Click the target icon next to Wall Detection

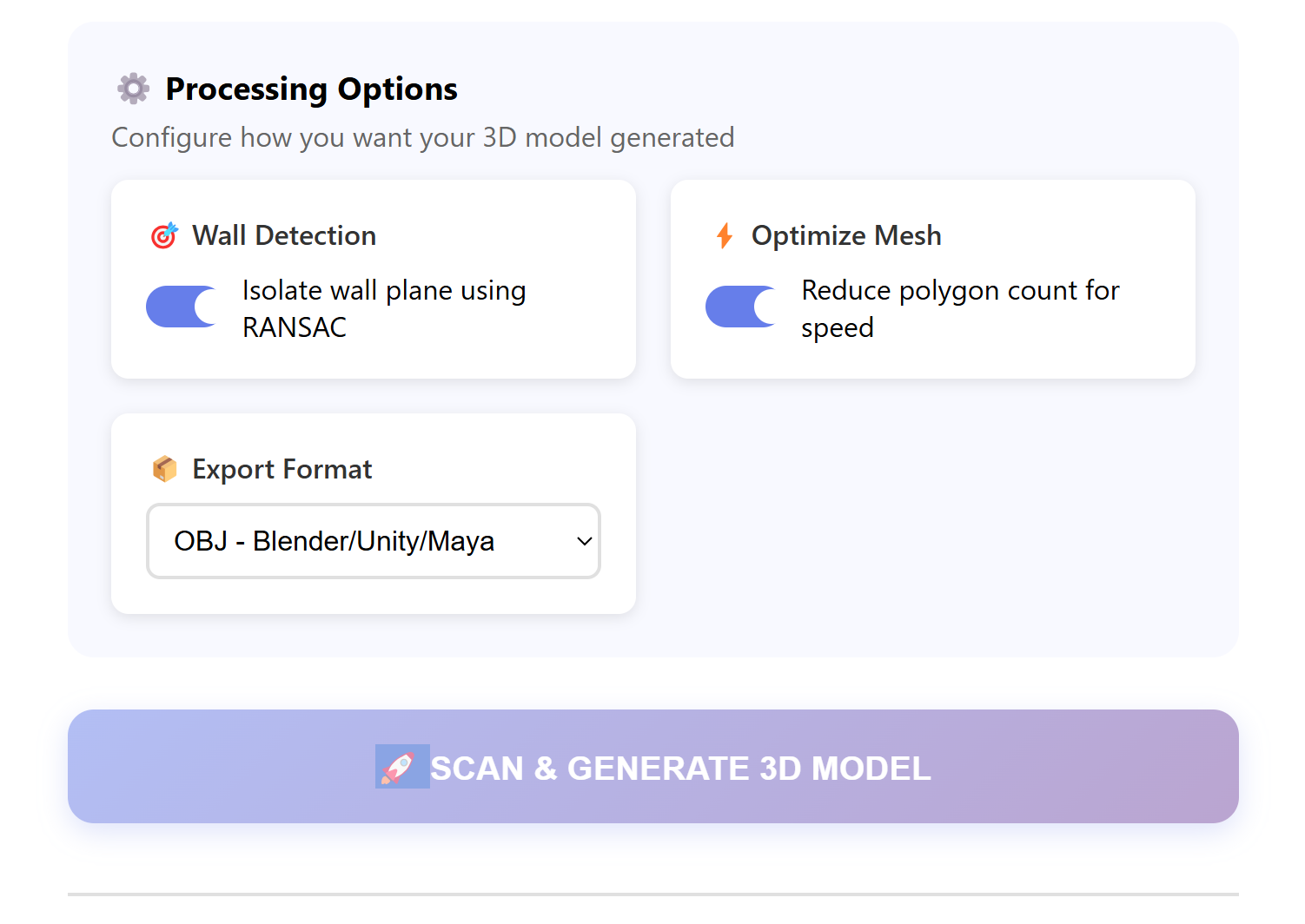click(164, 235)
